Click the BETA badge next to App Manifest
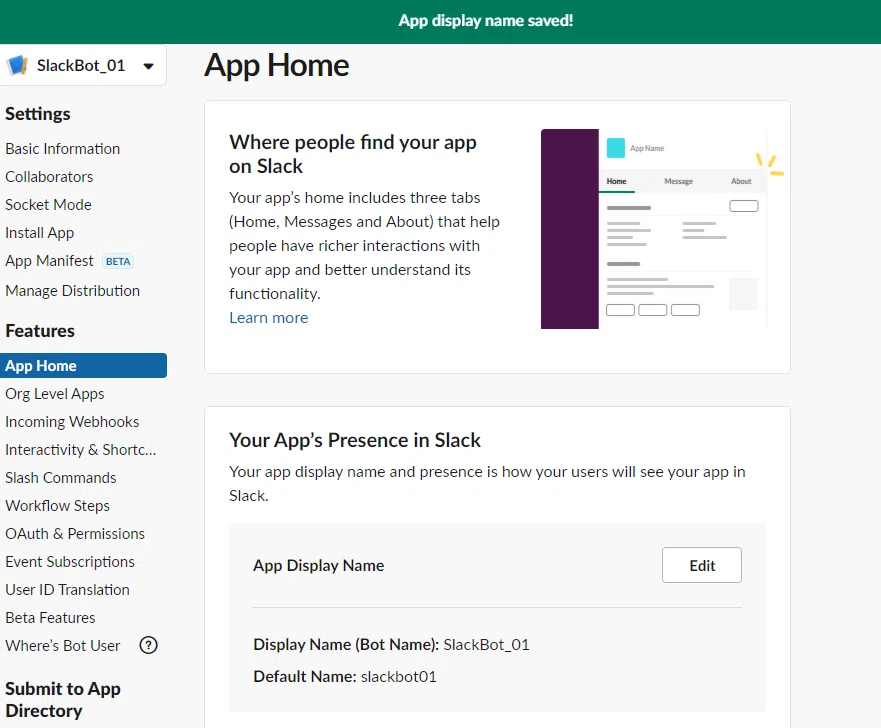This screenshot has width=881, height=728. click(118, 262)
